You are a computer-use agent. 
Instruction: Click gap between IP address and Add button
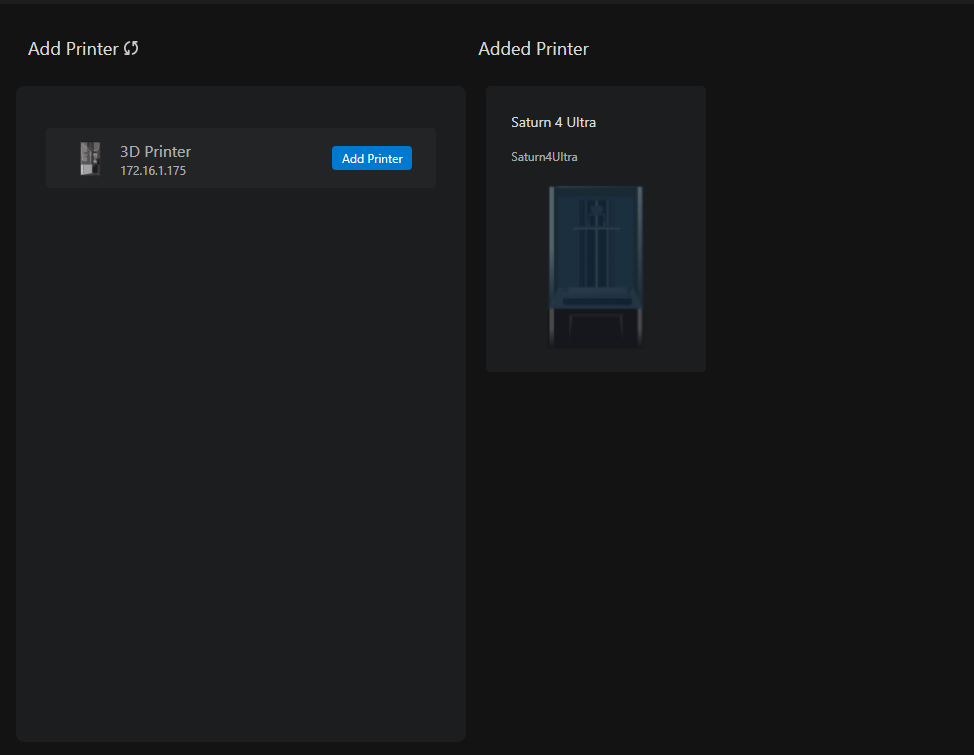click(260, 171)
